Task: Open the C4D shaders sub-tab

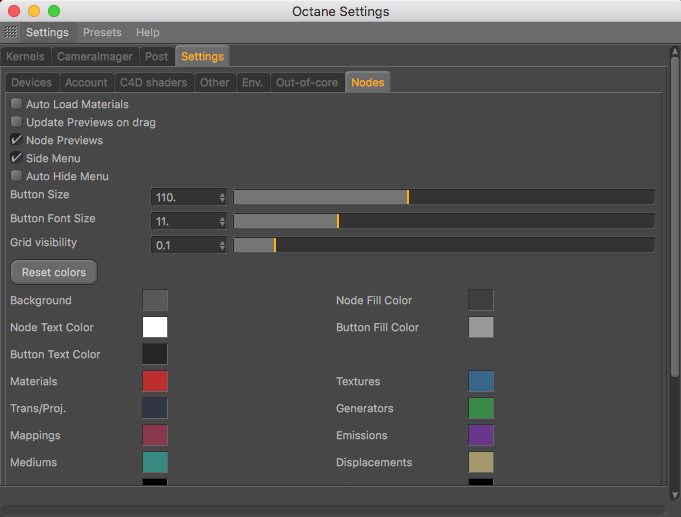Action: 153,83
